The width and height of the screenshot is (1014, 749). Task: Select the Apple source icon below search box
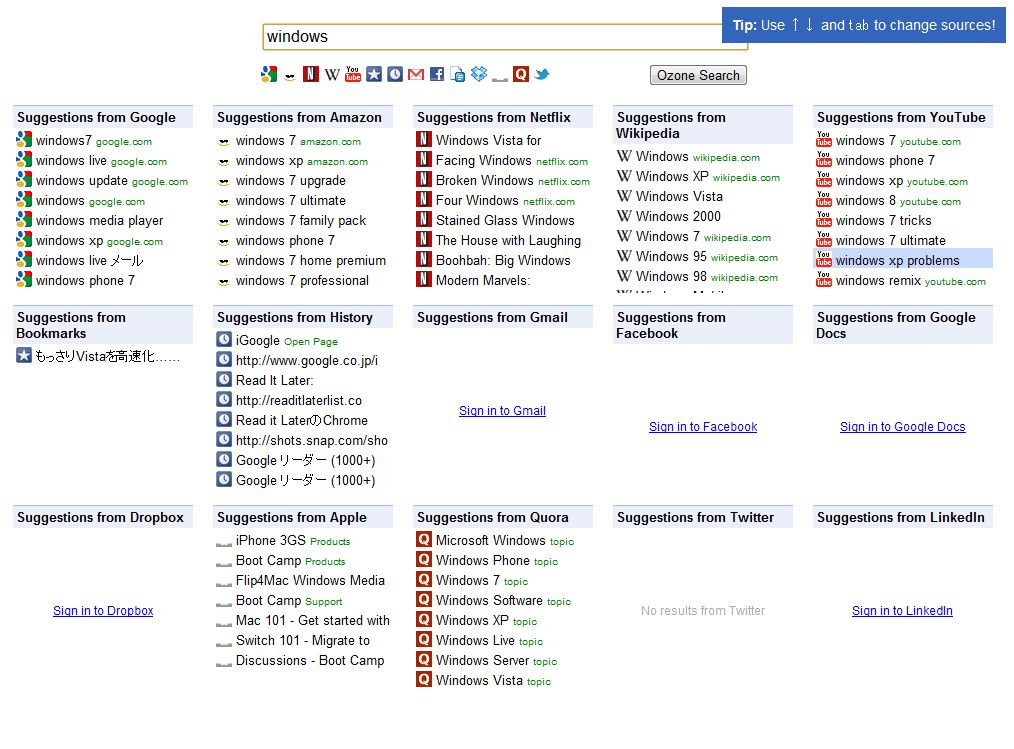click(x=499, y=79)
